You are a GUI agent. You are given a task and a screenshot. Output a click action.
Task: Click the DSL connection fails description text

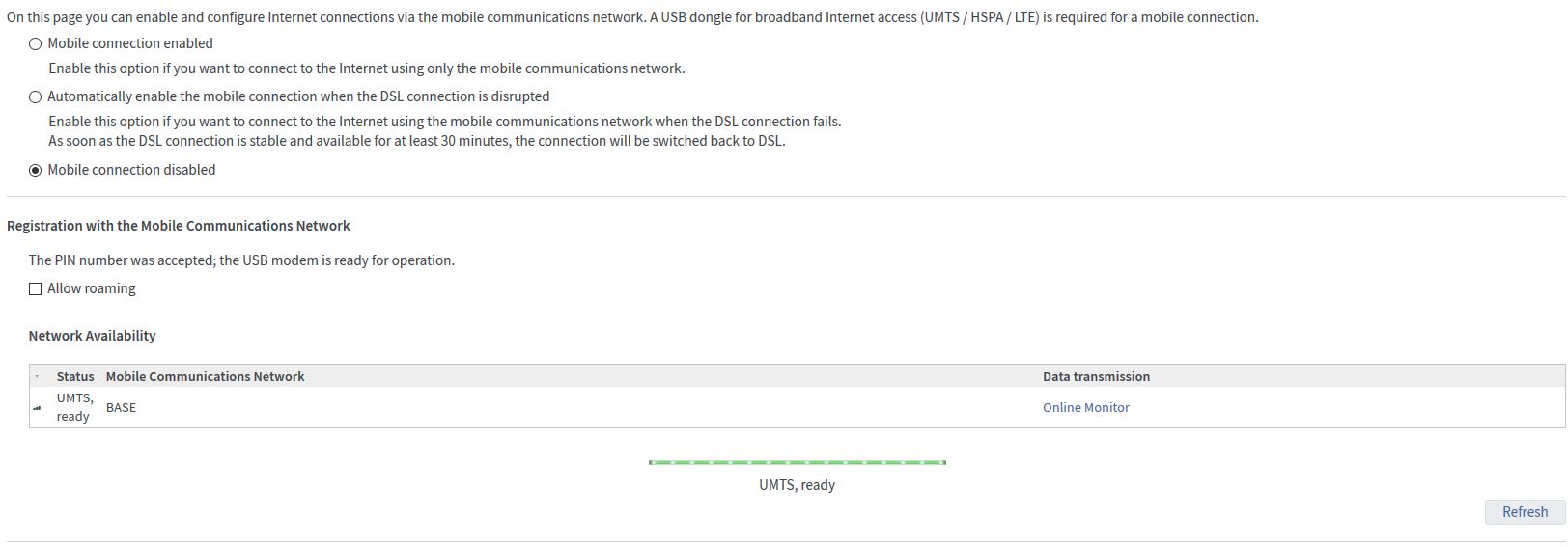(x=444, y=122)
